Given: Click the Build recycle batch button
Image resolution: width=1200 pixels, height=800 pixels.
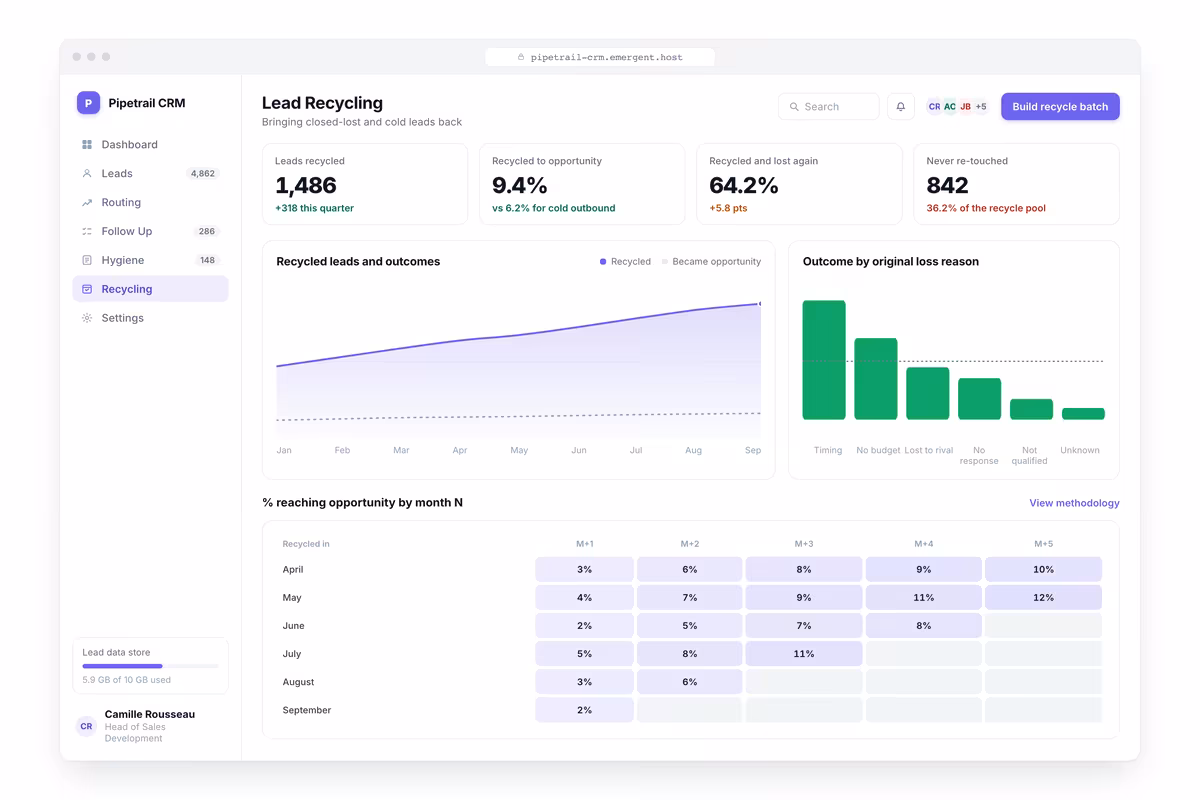Looking at the screenshot, I should pyautogui.click(x=1060, y=106).
